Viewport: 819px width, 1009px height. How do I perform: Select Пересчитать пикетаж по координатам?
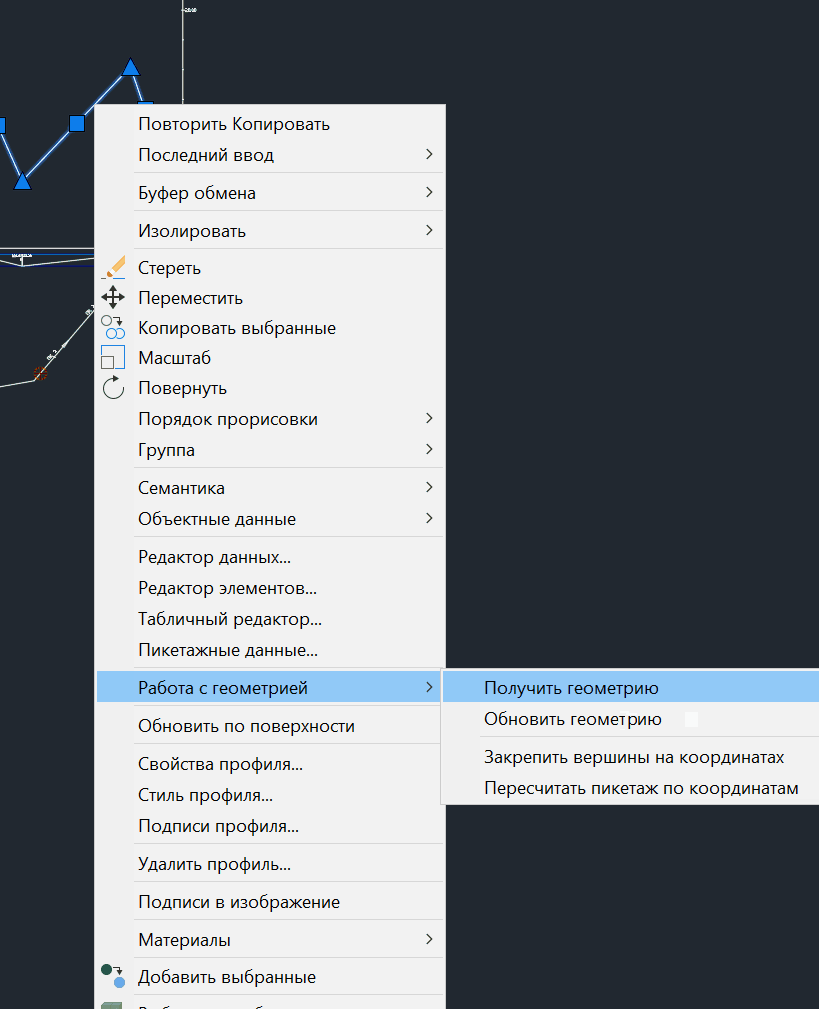(x=641, y=788)
